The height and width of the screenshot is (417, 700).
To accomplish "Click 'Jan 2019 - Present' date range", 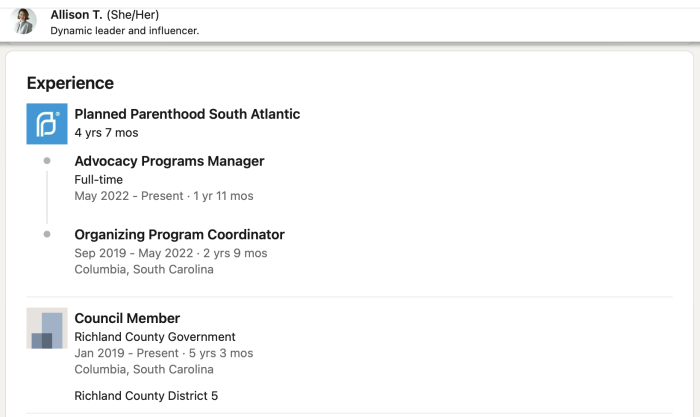I will pos(126,353).
